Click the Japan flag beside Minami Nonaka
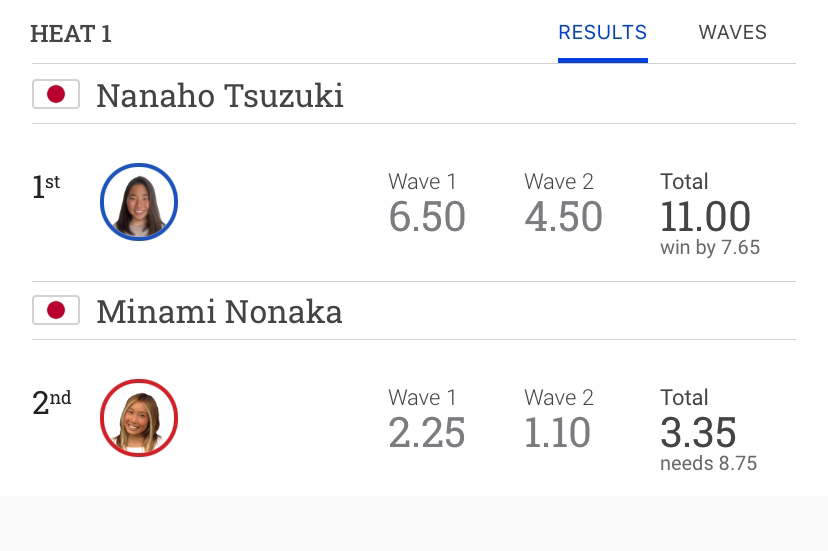The height and width of the screenshot is (551, 828). (x=56, y=310)
